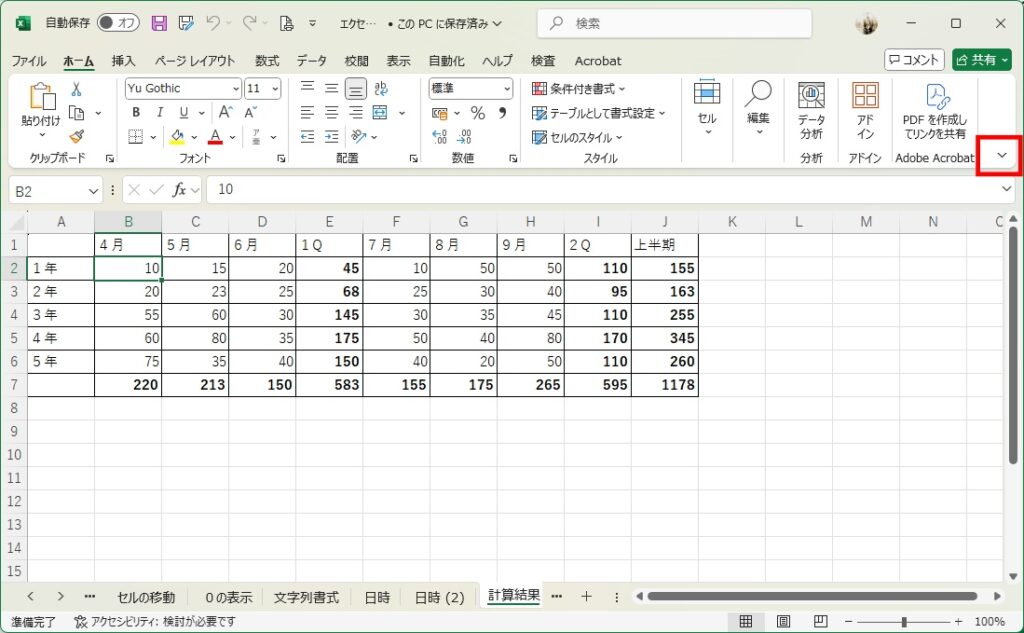Toggle italic formatting

157,113
